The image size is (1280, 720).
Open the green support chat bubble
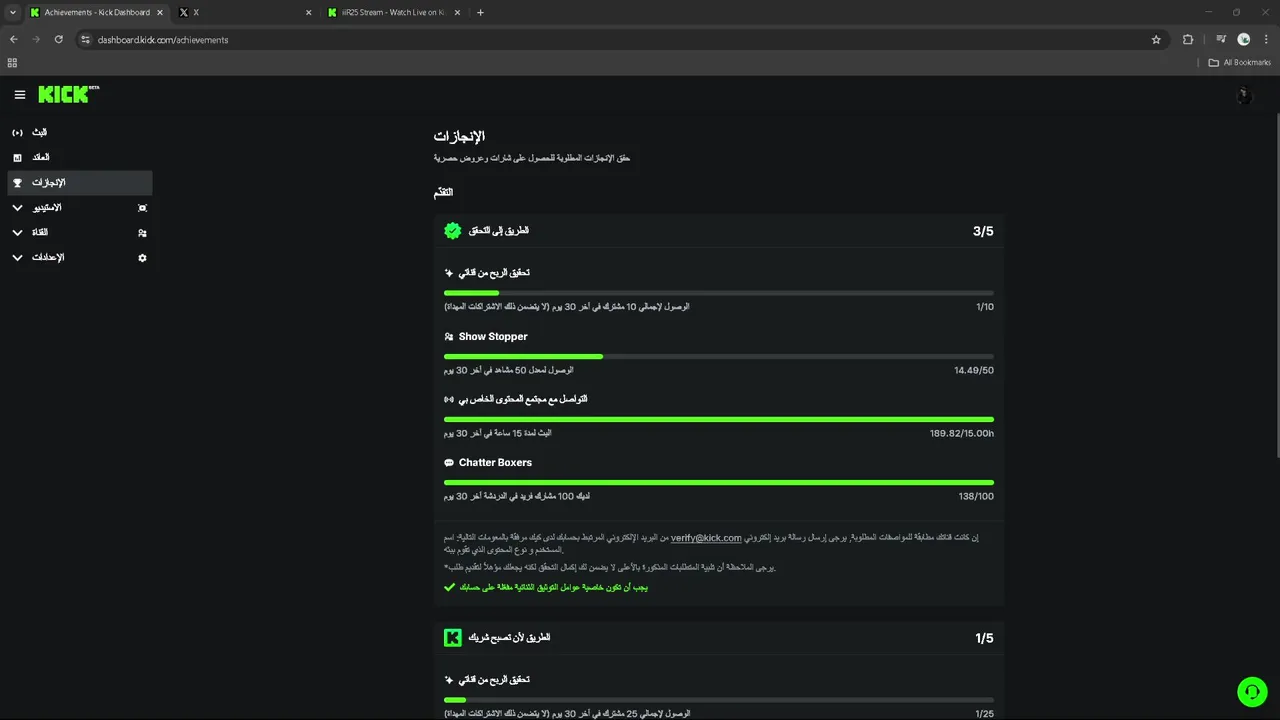pos(1252,692)
